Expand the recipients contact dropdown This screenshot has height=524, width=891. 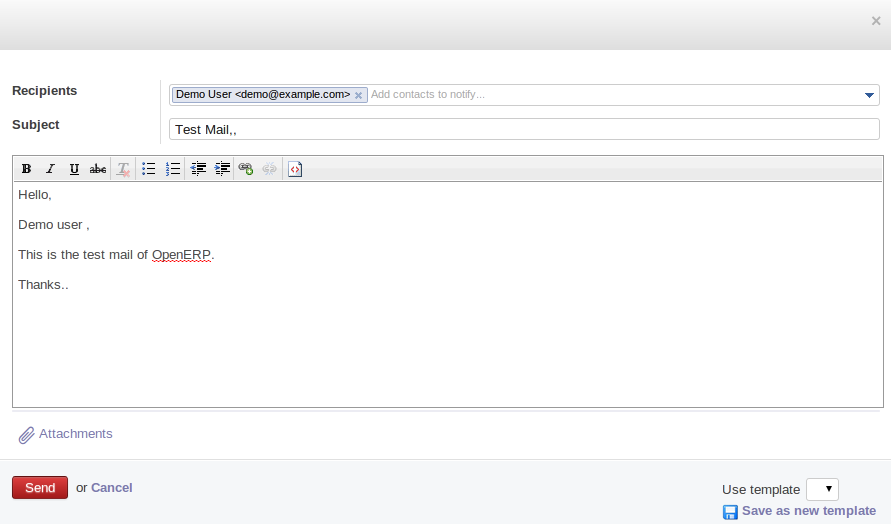869,95
